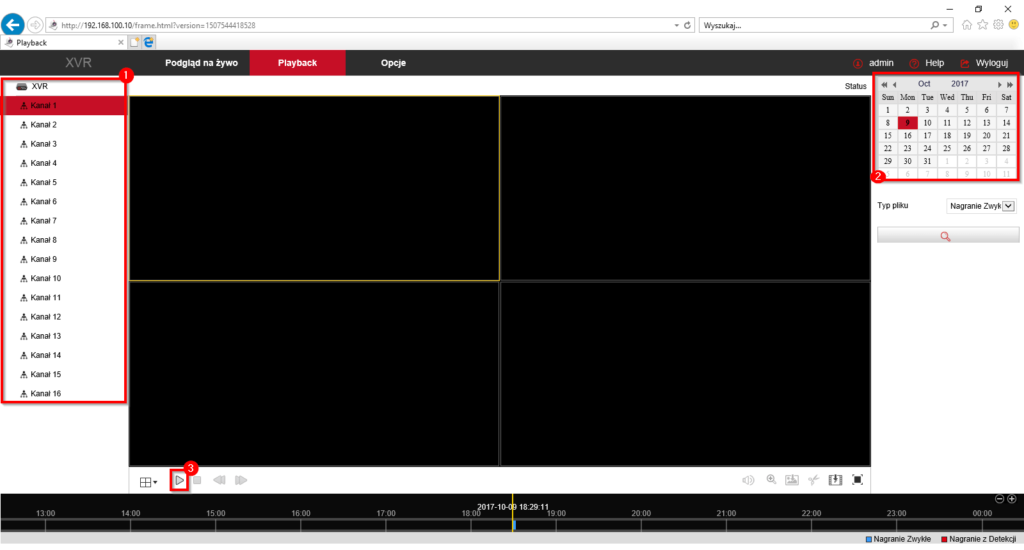Open the screen layout grid dropdown

tap(148, 482)
